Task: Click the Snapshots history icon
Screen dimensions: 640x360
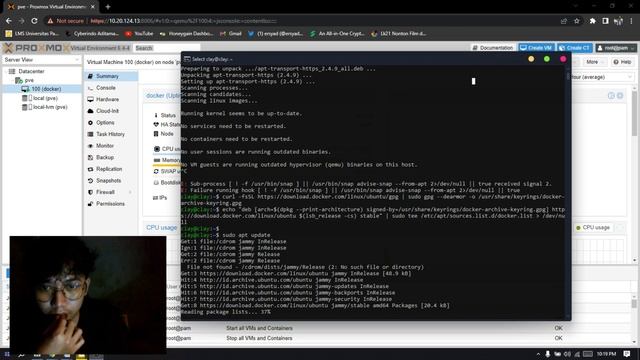Action: (x=90, y=180)
